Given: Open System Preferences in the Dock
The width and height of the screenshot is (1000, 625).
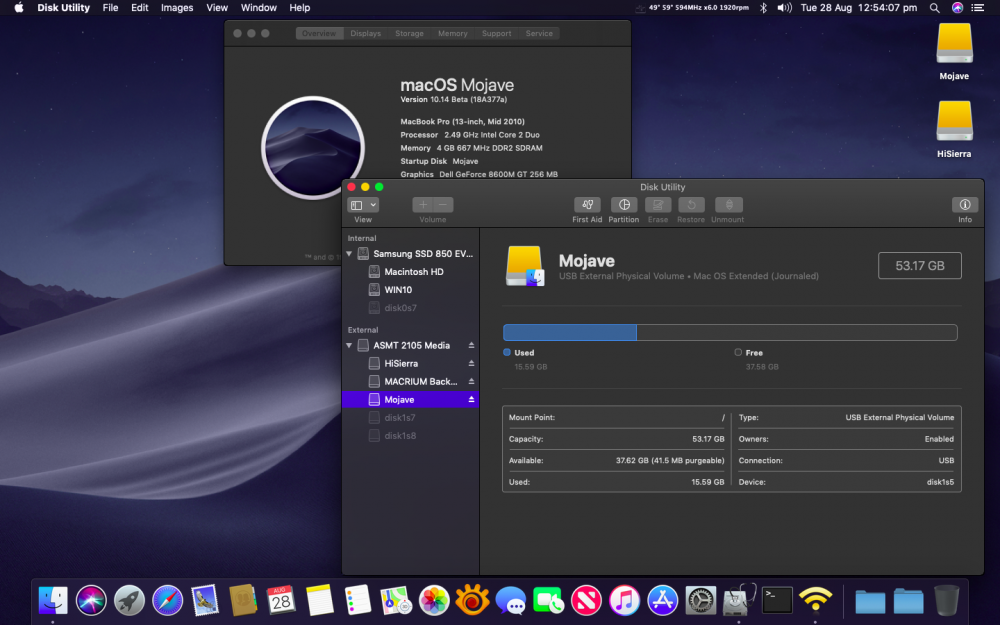Looking at the screenshot, I should pyautogui.click(x=701, y=600).
